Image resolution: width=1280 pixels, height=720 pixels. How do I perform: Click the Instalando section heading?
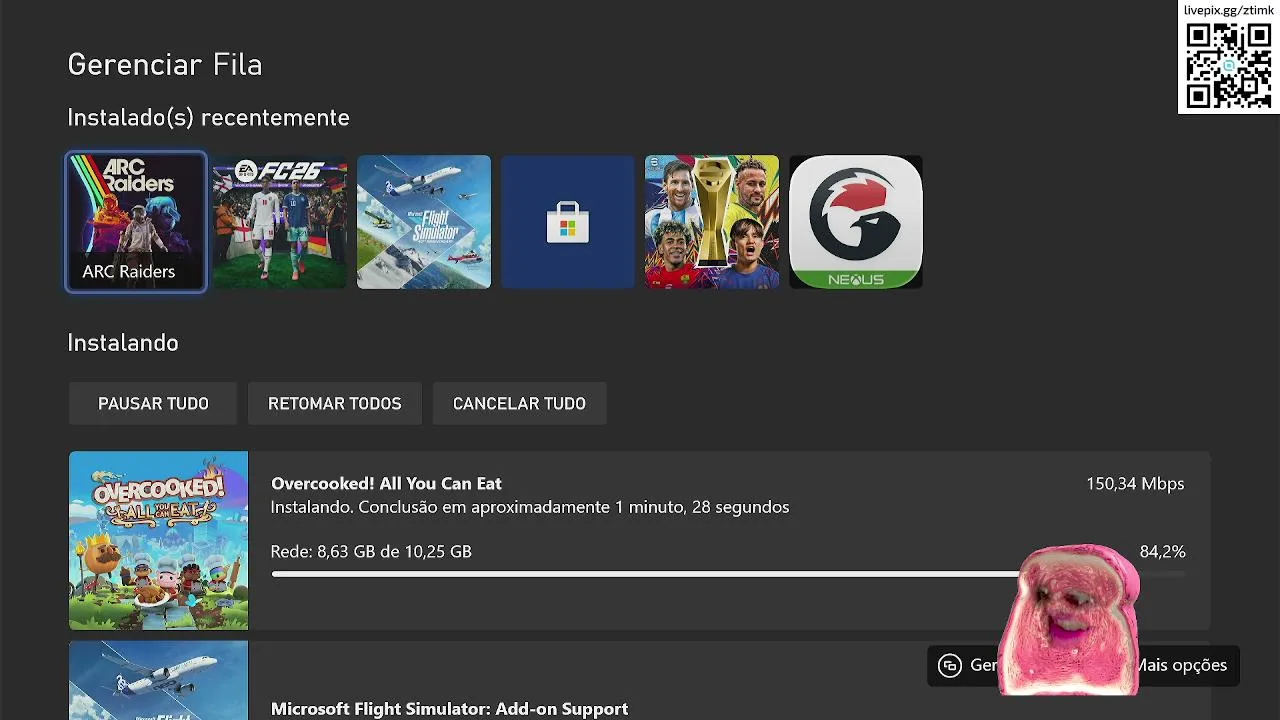[x=123, y=343]
